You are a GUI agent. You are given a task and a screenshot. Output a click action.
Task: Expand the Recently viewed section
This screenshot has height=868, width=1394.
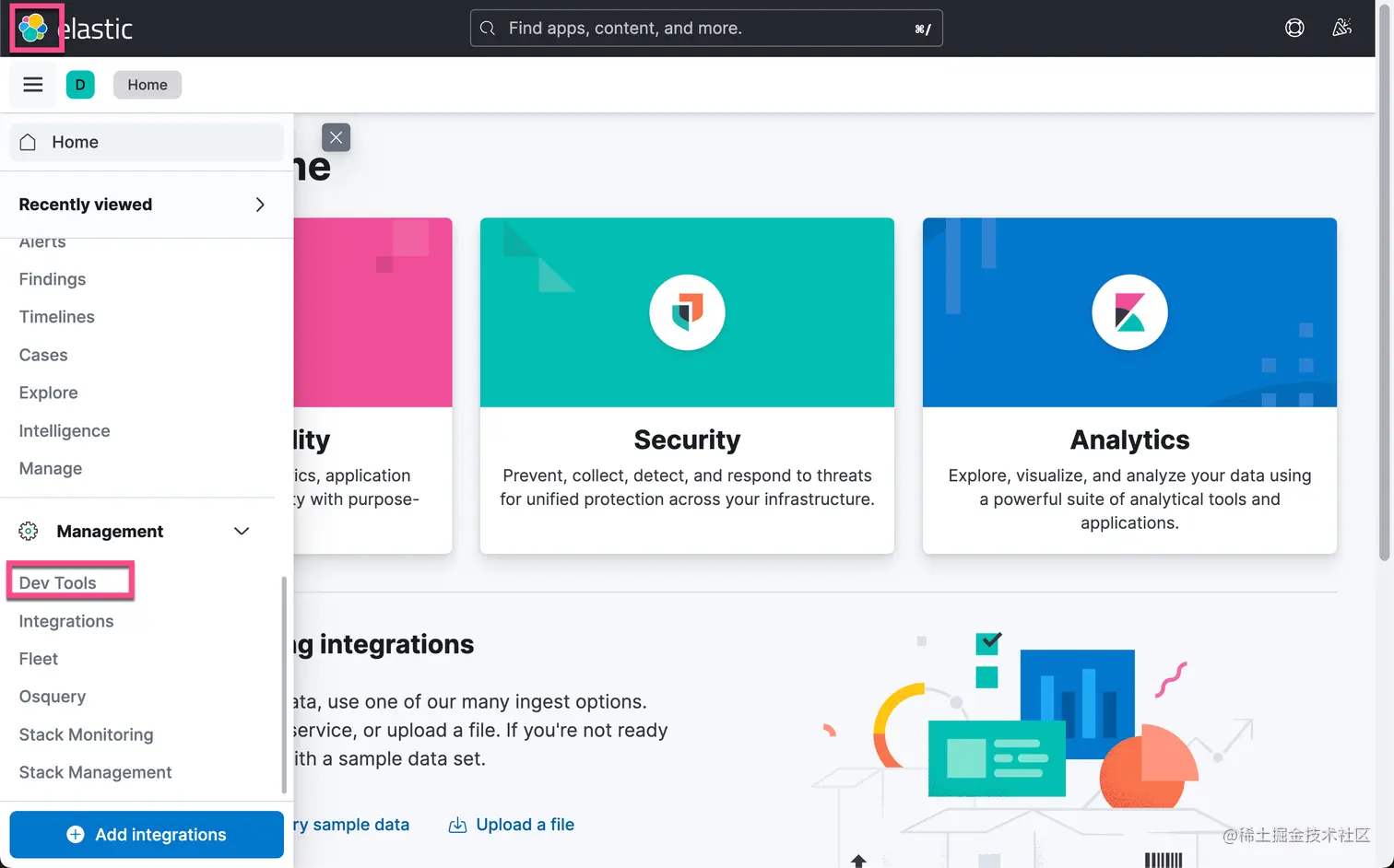pyautogui.click(x=259, y=205)
